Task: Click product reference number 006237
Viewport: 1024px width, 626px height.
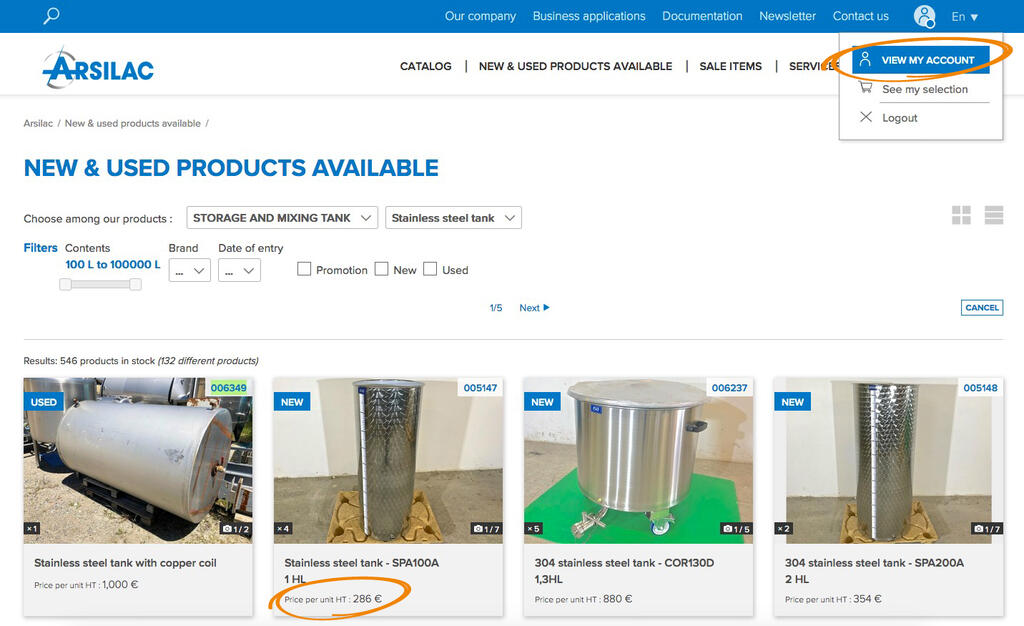Action: pyautogui.click(x=729, y=388)
